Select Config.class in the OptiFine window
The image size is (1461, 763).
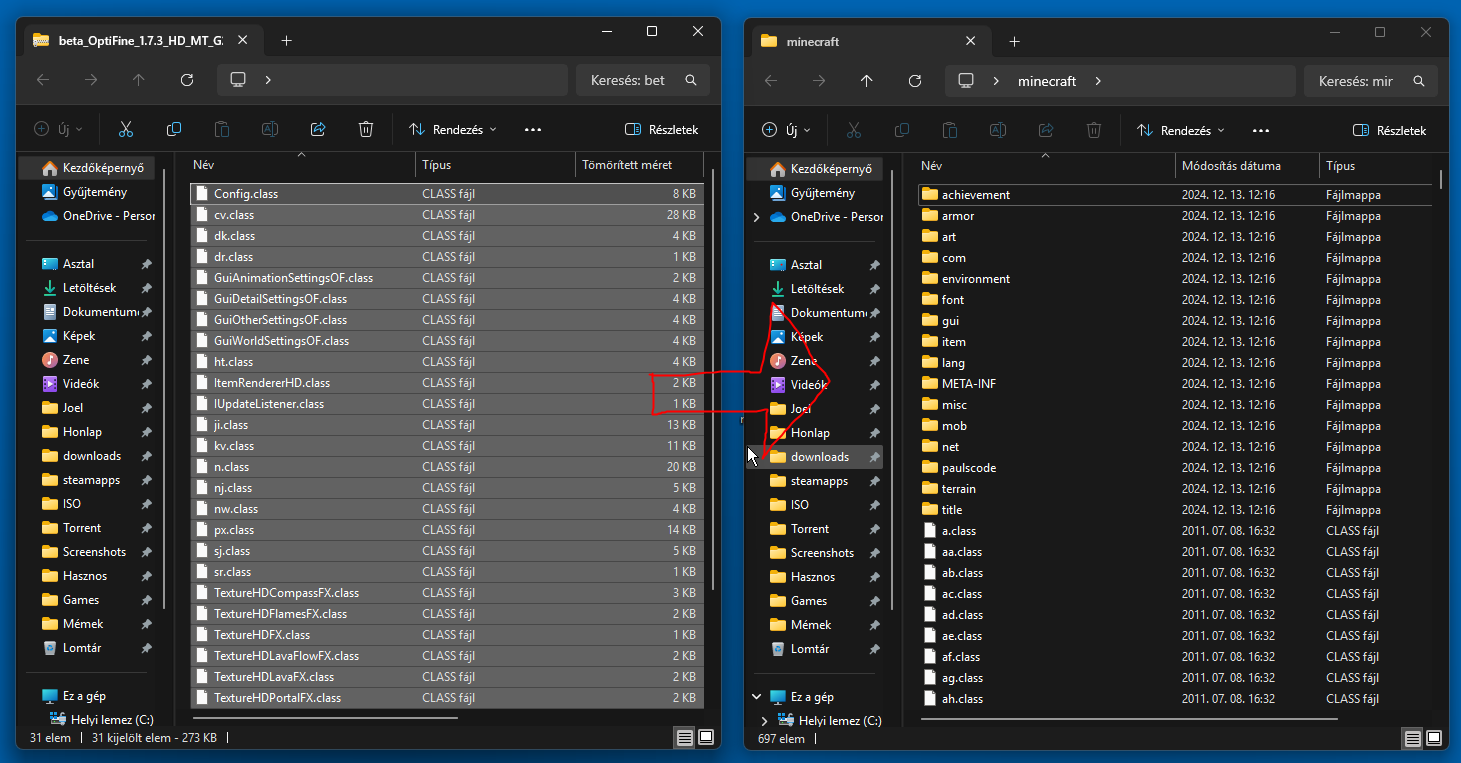click(447, 194)
